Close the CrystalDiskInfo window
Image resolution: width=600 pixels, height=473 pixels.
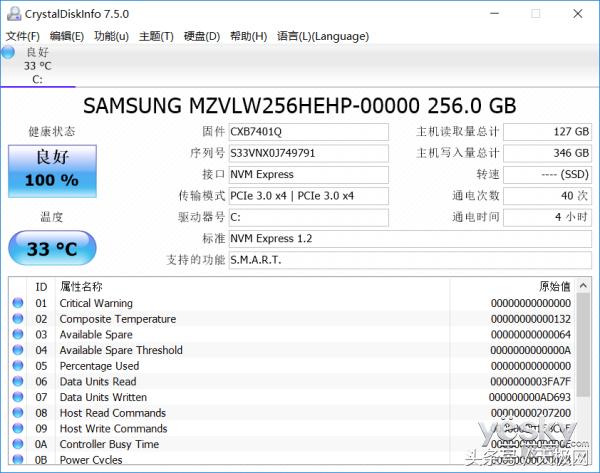pos(578,14)
